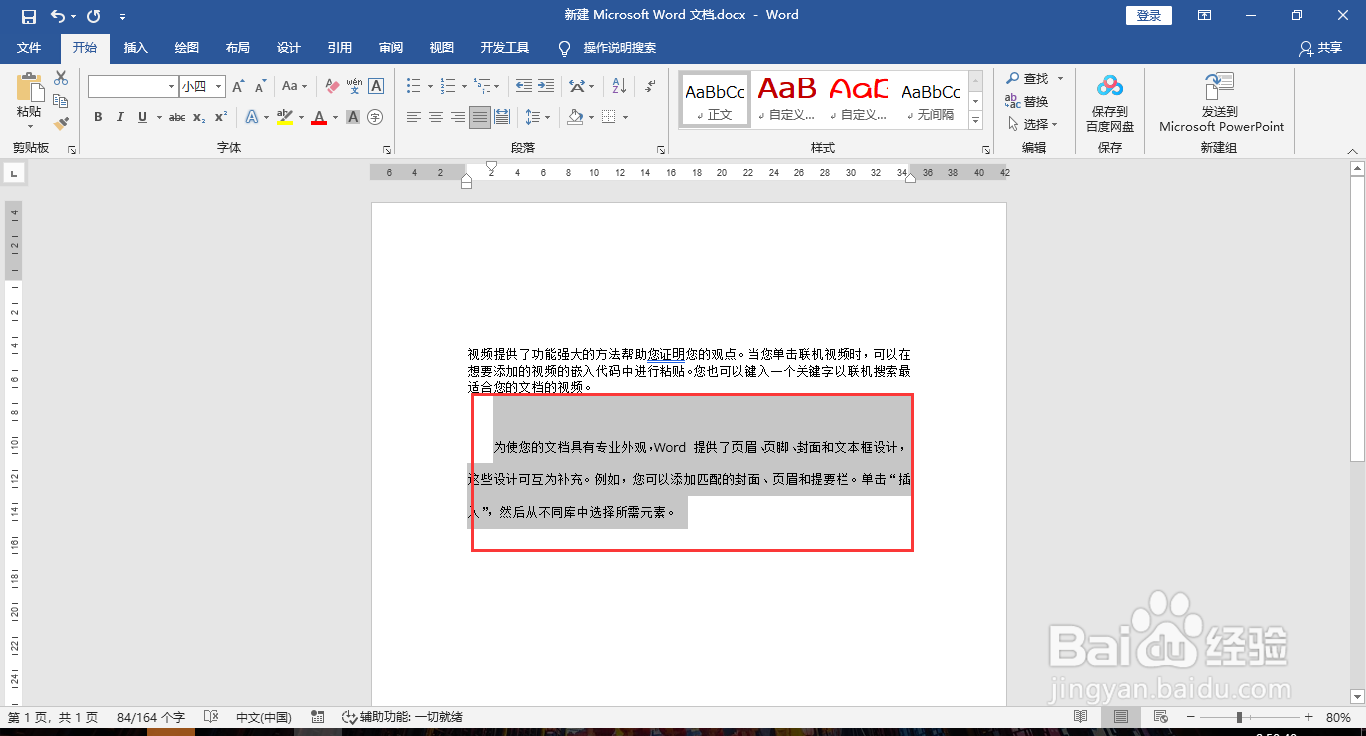Click the word count 84/164 个字 display

pyautogui.click(x=150, y=716)
